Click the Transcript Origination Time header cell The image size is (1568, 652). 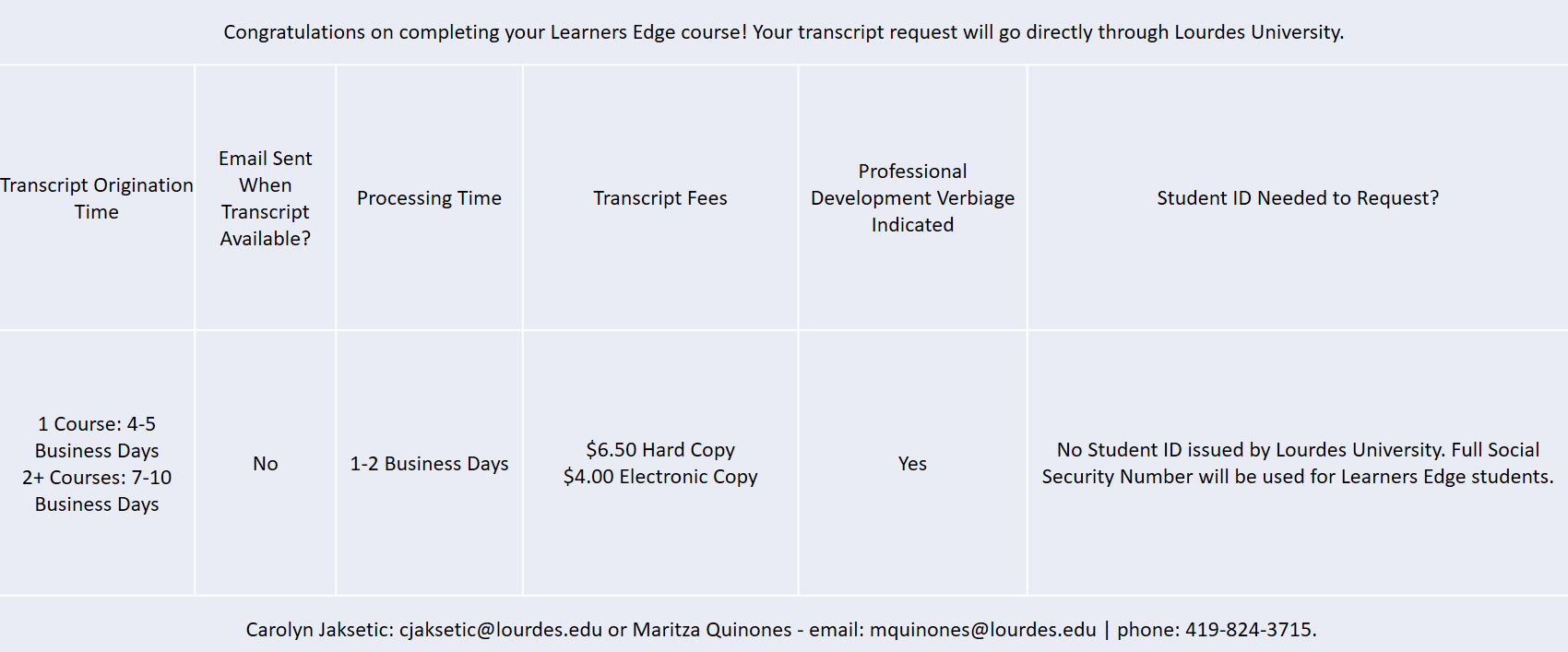[x=97, y=198]
